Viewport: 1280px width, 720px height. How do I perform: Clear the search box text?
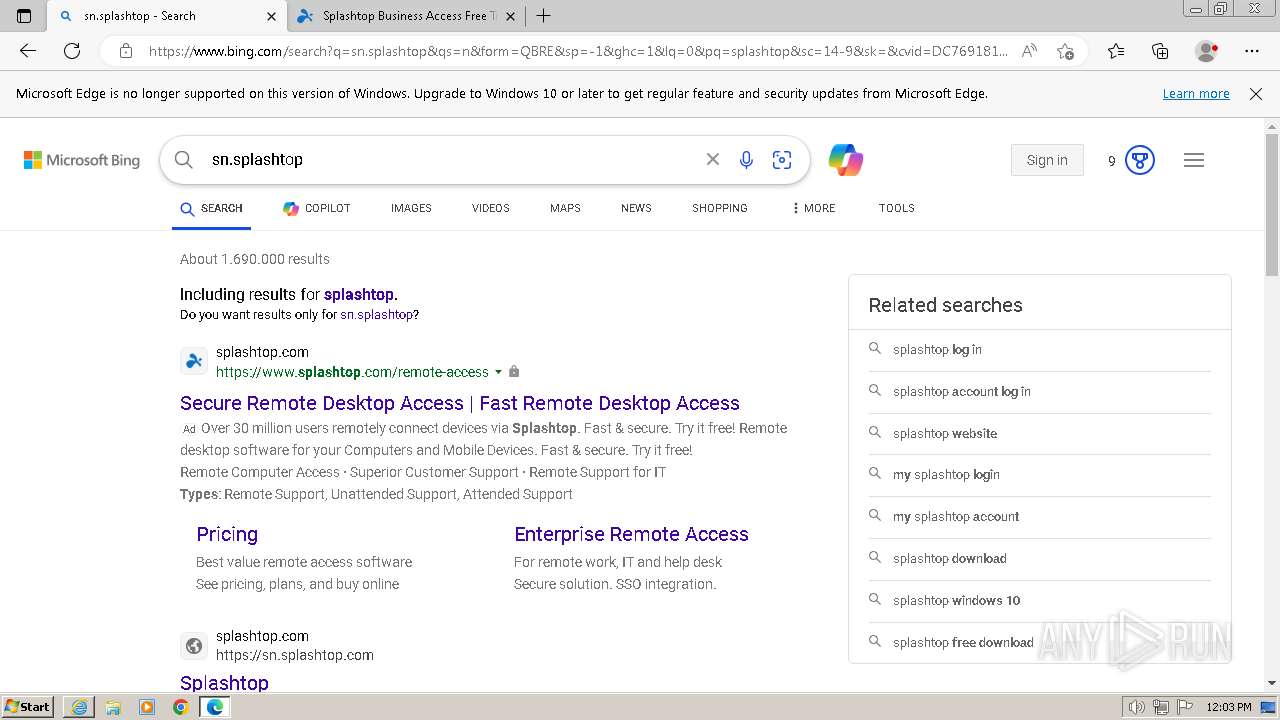click(712, 159)
